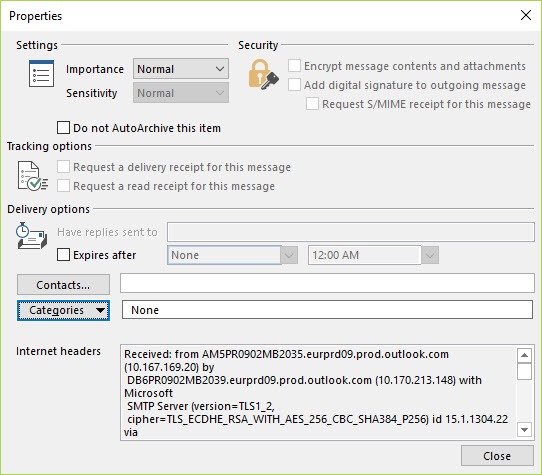Click the up arrow of the Internet headers scrollbar
This screenshot has height=475, width=542.
(x=524, y=355)
